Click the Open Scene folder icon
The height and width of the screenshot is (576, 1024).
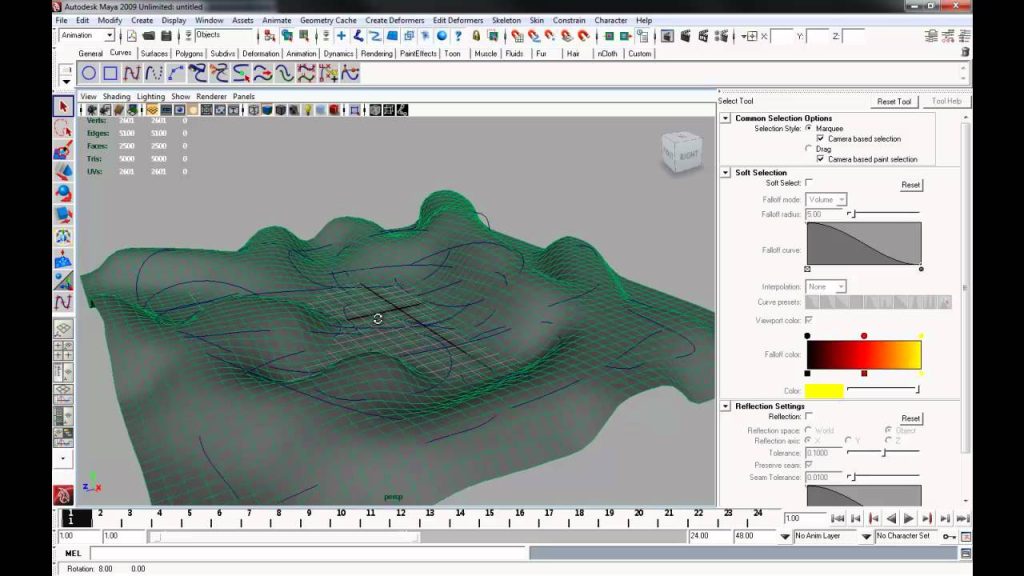(x=149, y=36)
